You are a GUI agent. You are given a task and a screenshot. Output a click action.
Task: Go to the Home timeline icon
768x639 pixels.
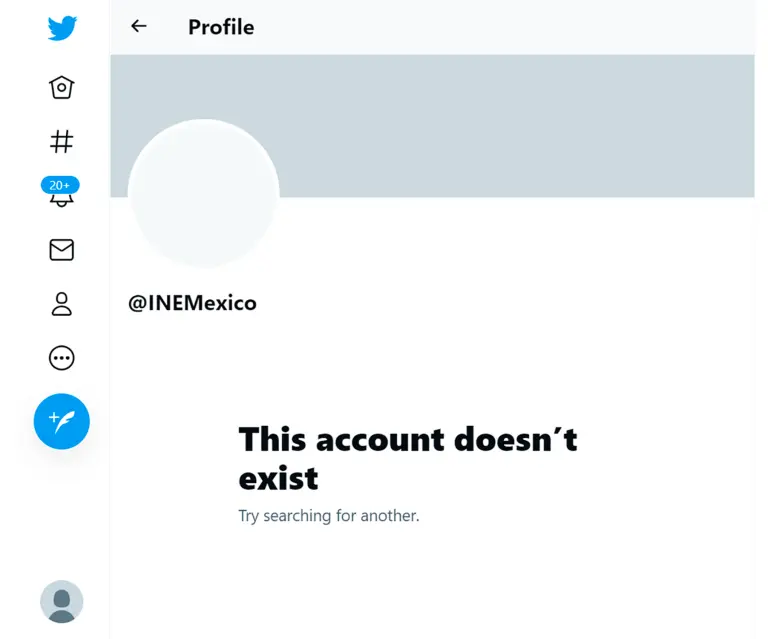(61, 88)
